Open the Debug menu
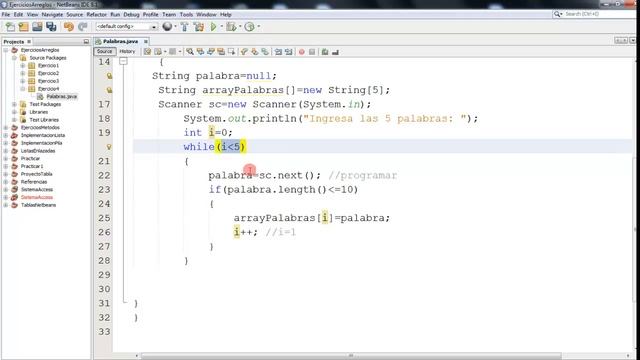Image resolution: width=640 pixels, height=360 pixels. coord(131,14)
